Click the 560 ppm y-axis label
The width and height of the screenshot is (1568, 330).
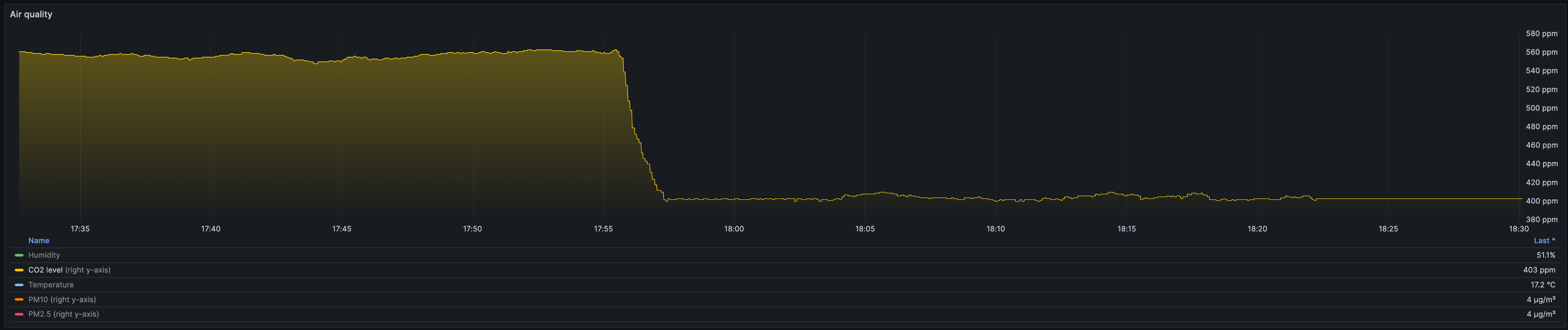coord(1542,52)
